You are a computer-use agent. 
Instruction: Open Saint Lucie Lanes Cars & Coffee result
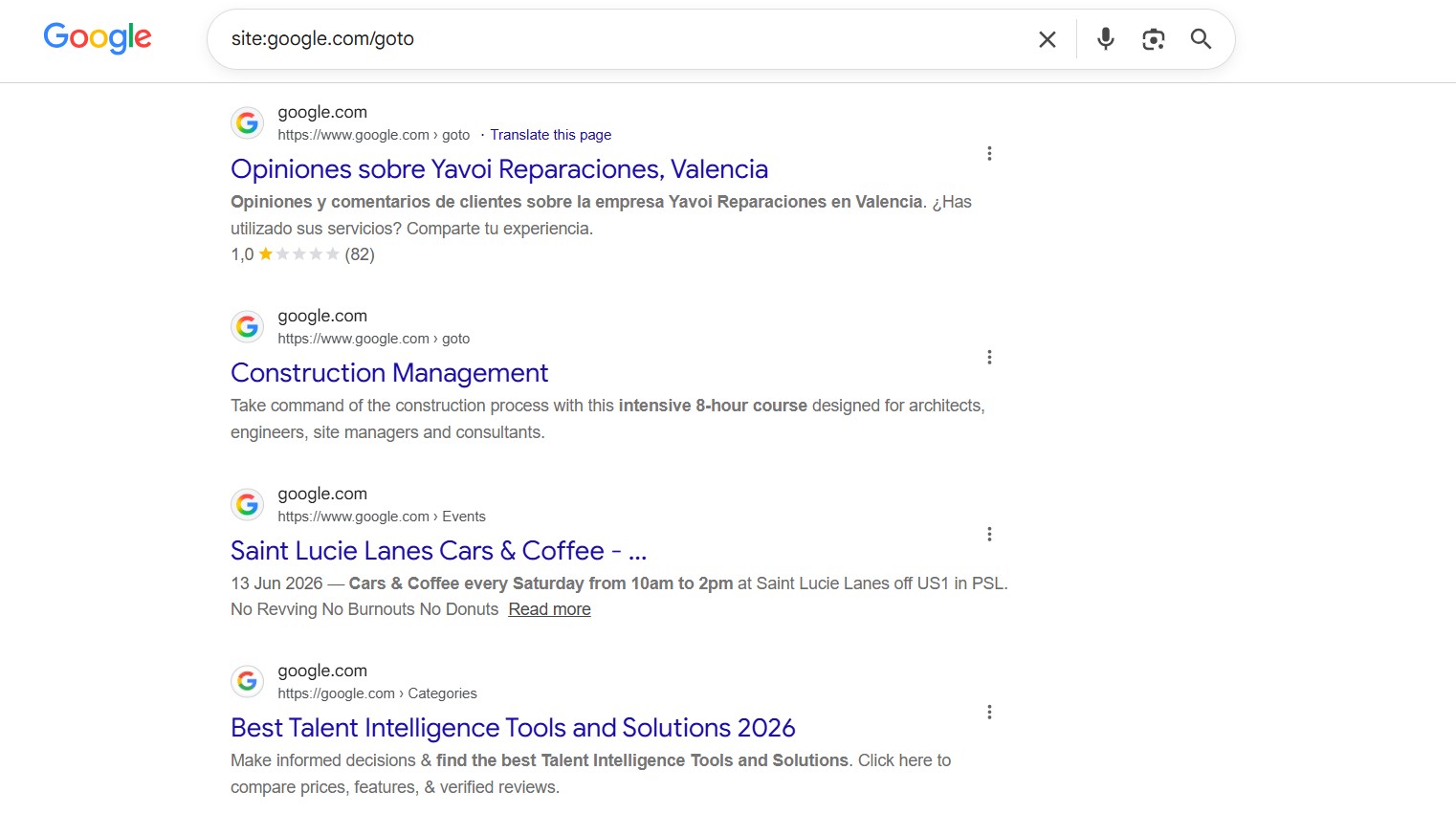click(x=439, y=551)
